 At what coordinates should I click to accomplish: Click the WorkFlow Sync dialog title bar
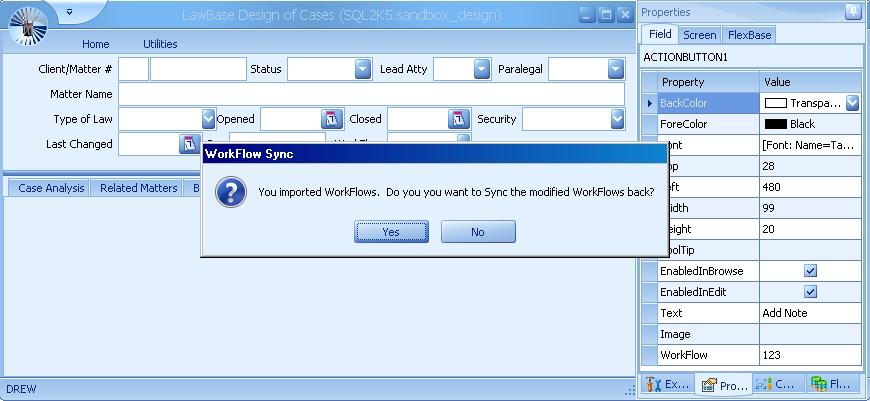point(434,154)
